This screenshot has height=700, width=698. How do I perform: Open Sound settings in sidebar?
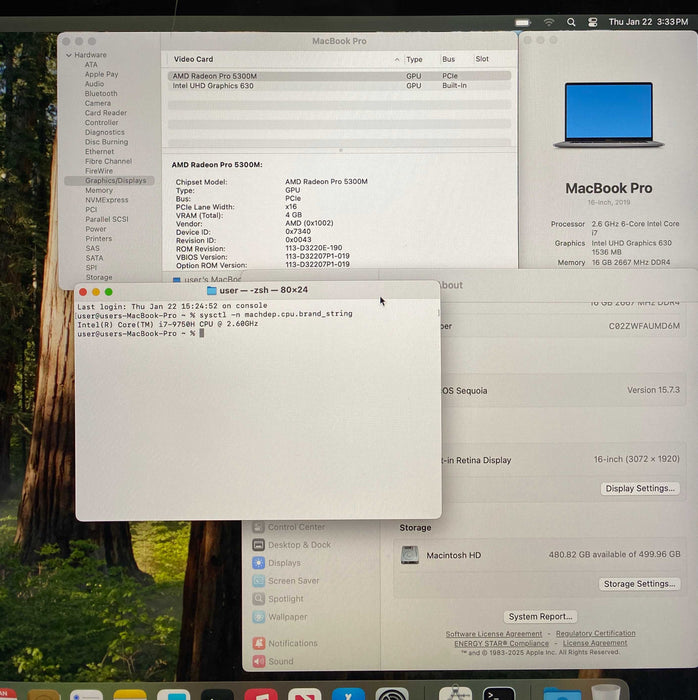(x=273, y=661)
